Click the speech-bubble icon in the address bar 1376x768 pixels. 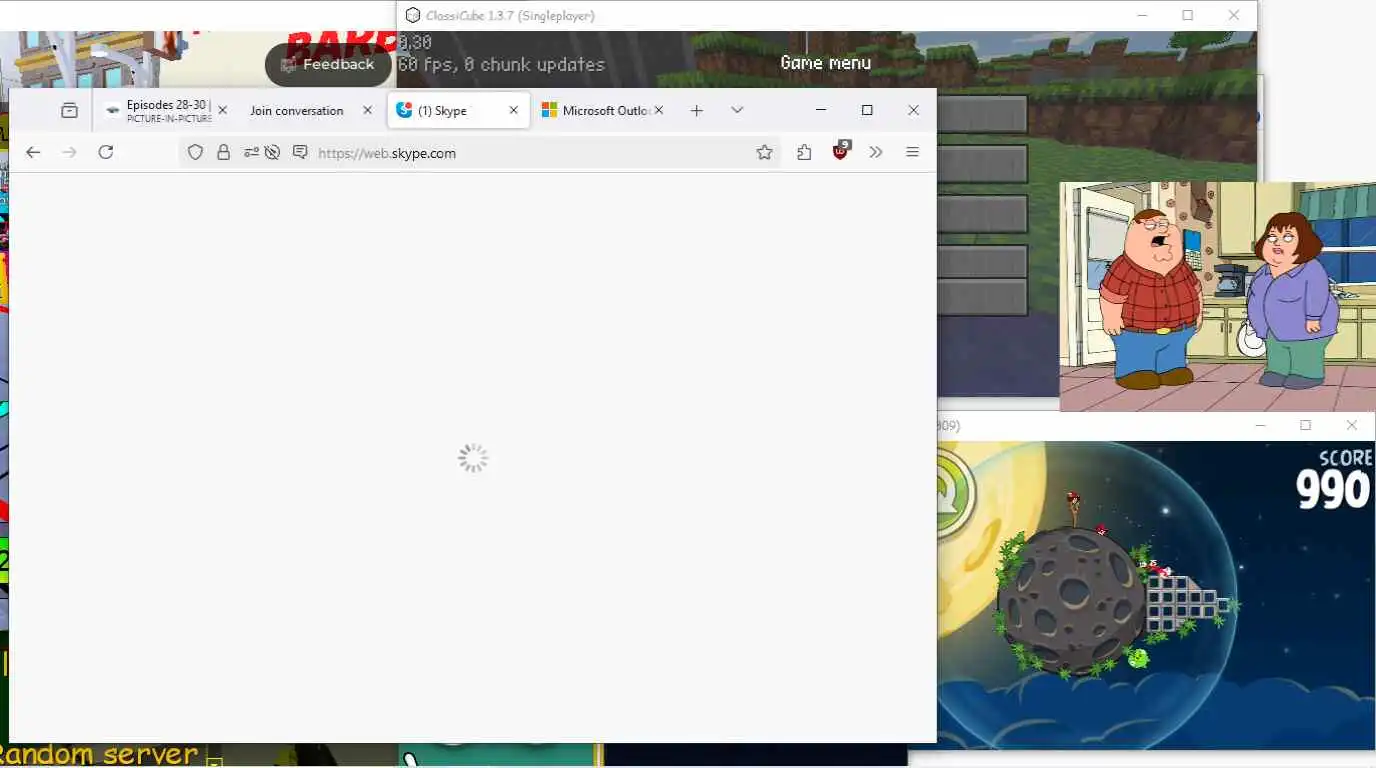(x=299, y=152)
